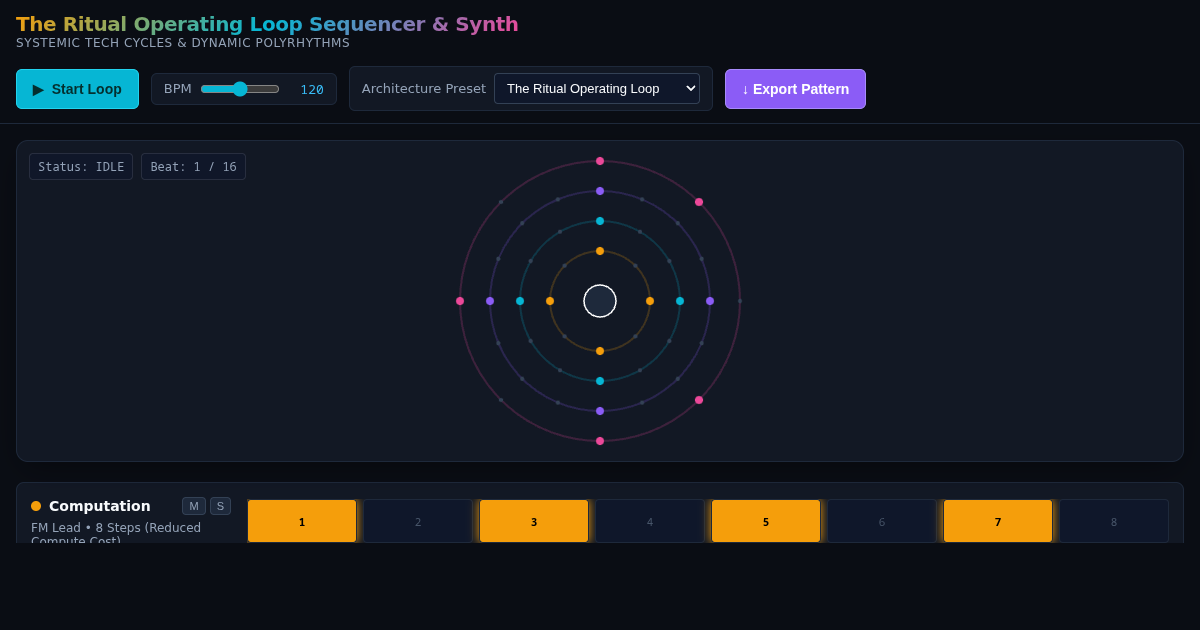Solo the Computation track with S
This screenshot has width=1200, height=630.
[220, 506]
